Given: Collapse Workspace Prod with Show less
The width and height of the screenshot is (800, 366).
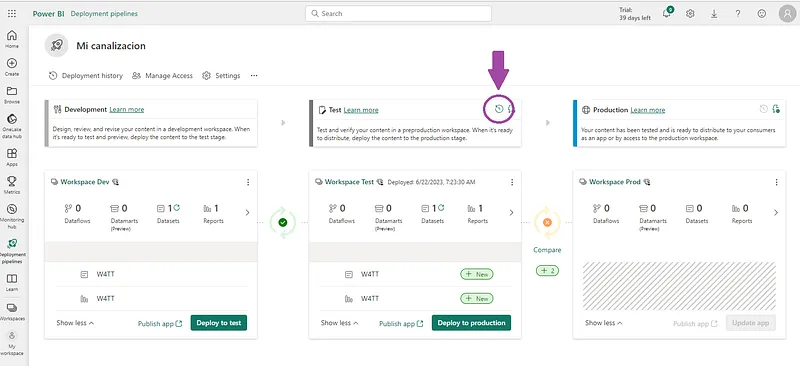Looking at the screenshot, I should pos(604,323).
